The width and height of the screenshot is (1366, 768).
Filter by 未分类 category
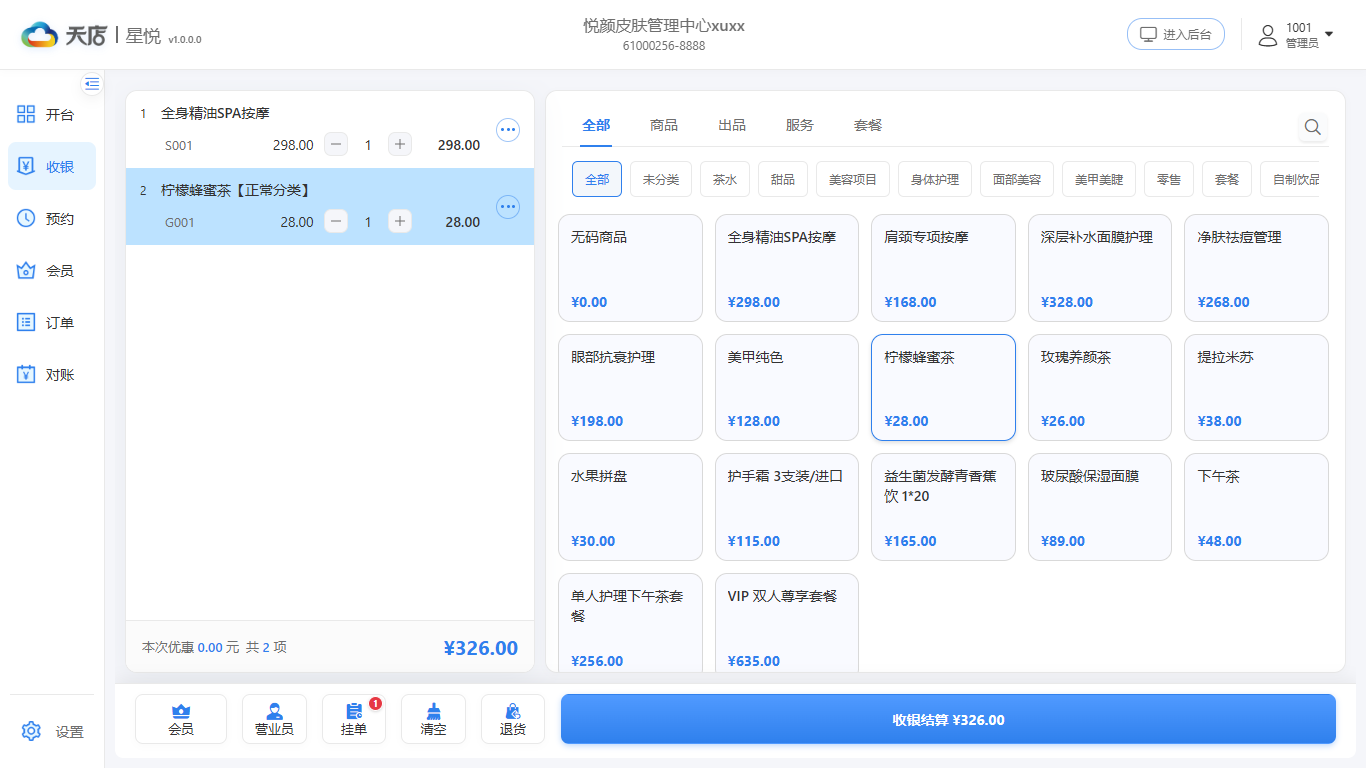[661, 180]
